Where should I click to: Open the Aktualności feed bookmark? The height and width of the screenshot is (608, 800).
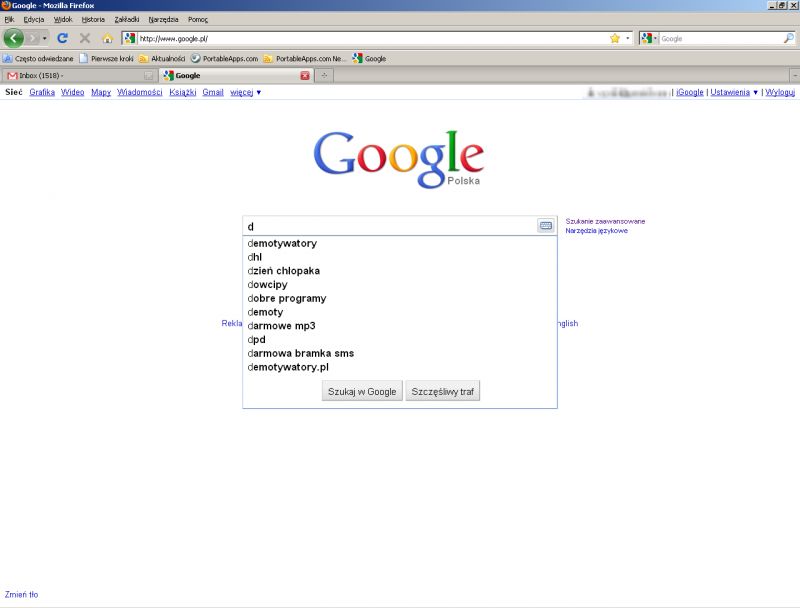tap(162, 59)
